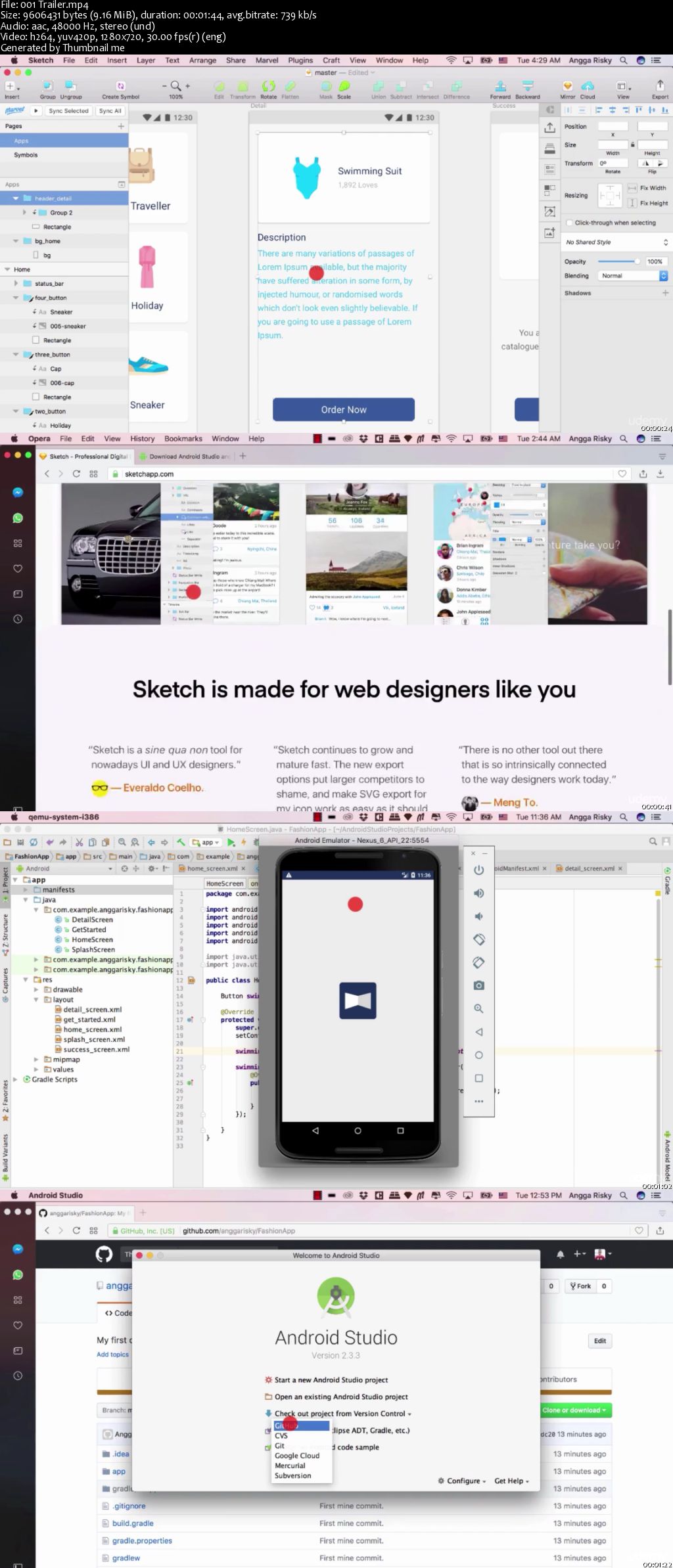The height and width of the screenshot is (1568, 673).
Task: Toggle Click-through when selecting checkbox
Action: tap(569, 223)
